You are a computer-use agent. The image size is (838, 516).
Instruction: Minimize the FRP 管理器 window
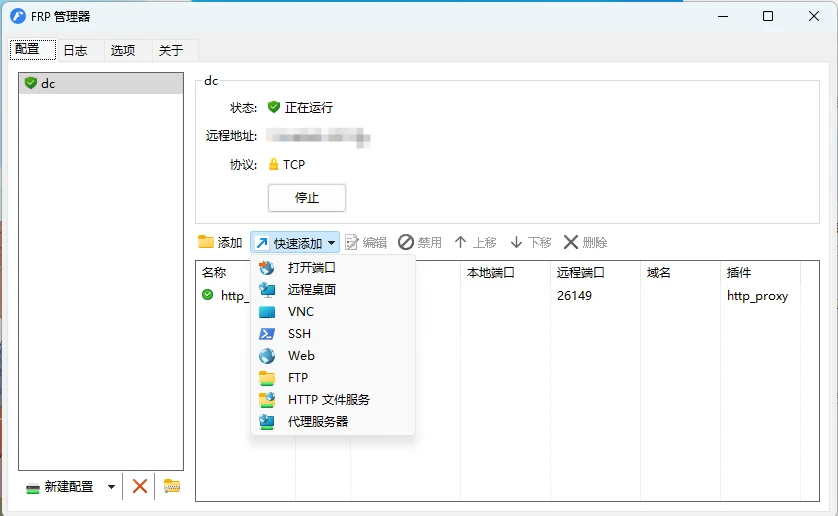point(723,16)
